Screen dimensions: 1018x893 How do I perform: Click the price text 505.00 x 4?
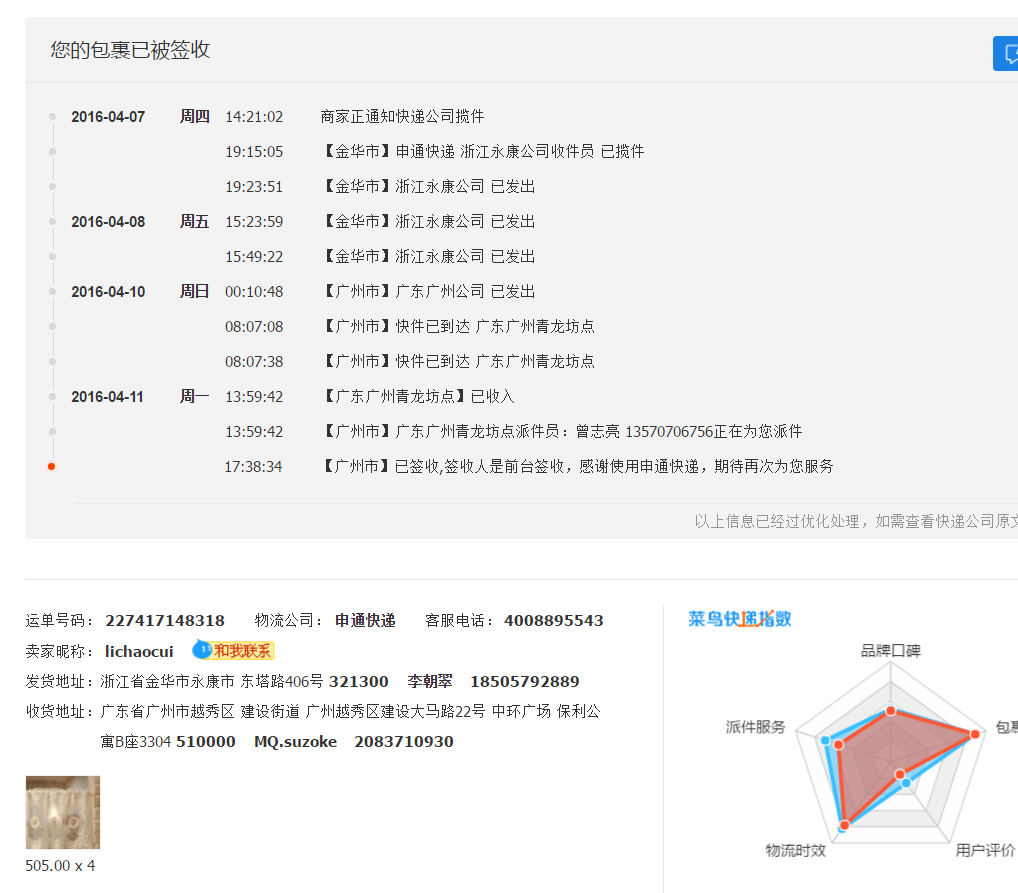(60, 866)
